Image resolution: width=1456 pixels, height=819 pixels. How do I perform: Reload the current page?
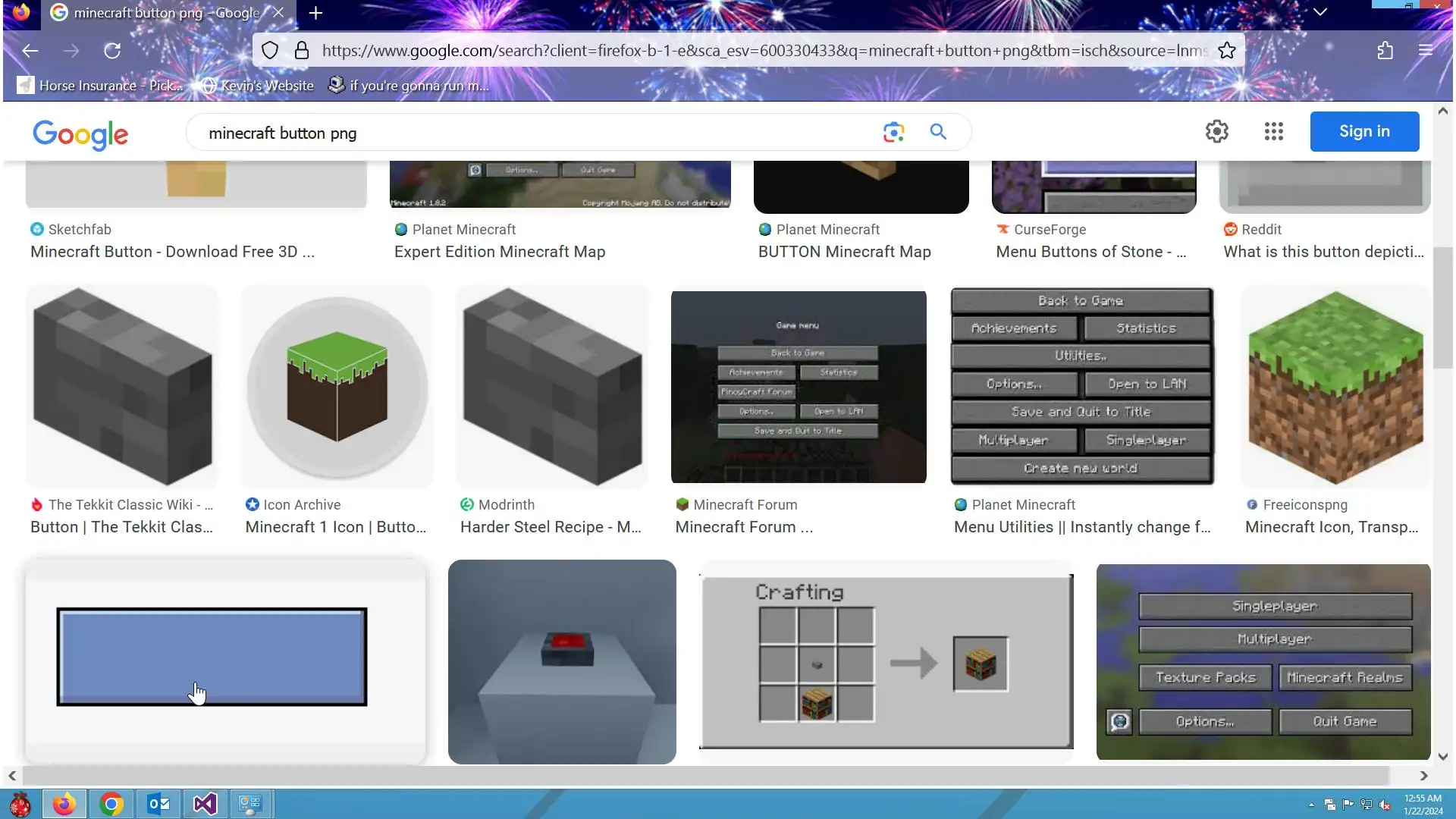[112, 51]
